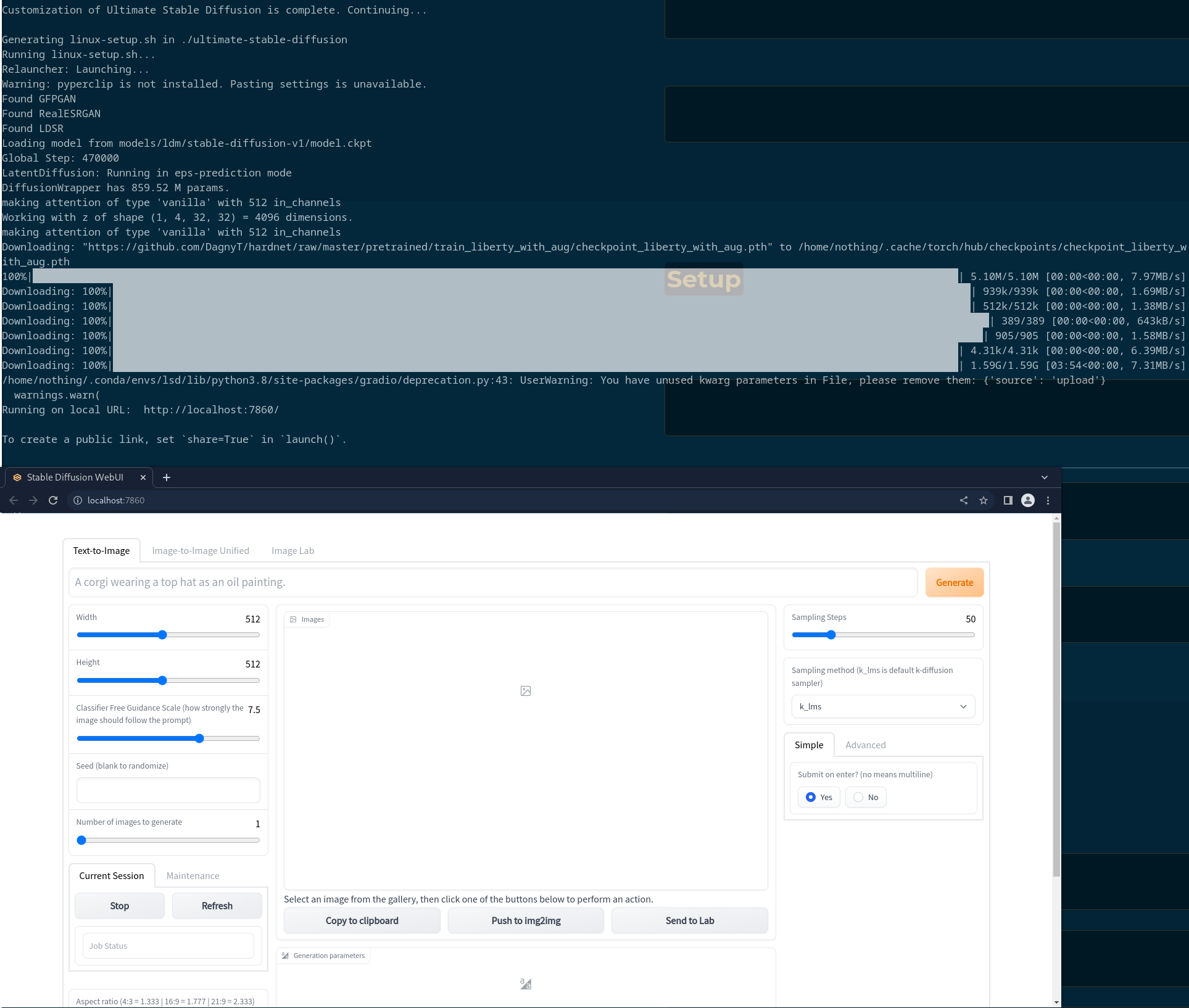
Task: Click the generation parameters placeholder icon
Action: pos(526,984)
